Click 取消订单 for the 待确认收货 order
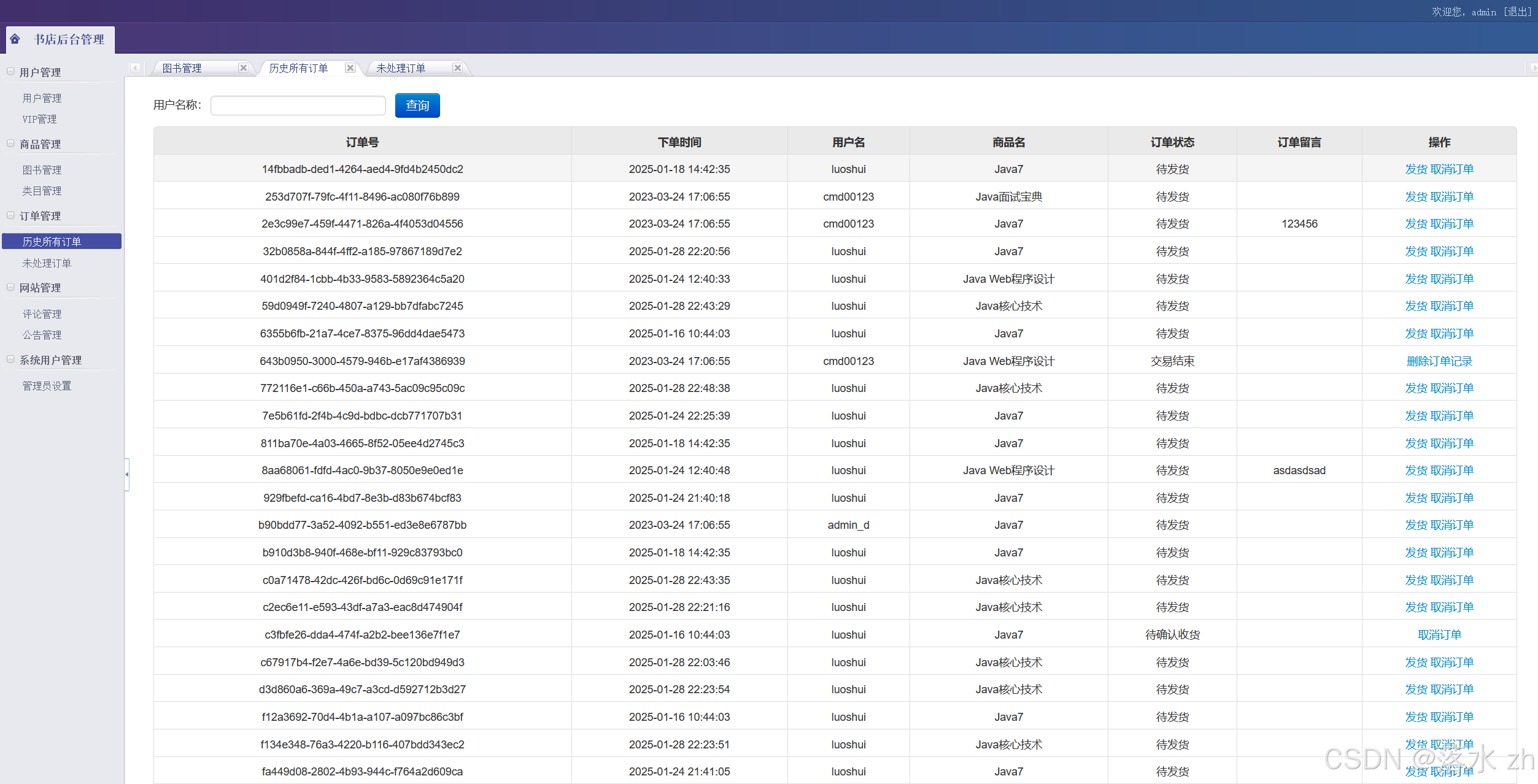The width and height of the screenshot is (1538, 784). (x=1439, y=635)
